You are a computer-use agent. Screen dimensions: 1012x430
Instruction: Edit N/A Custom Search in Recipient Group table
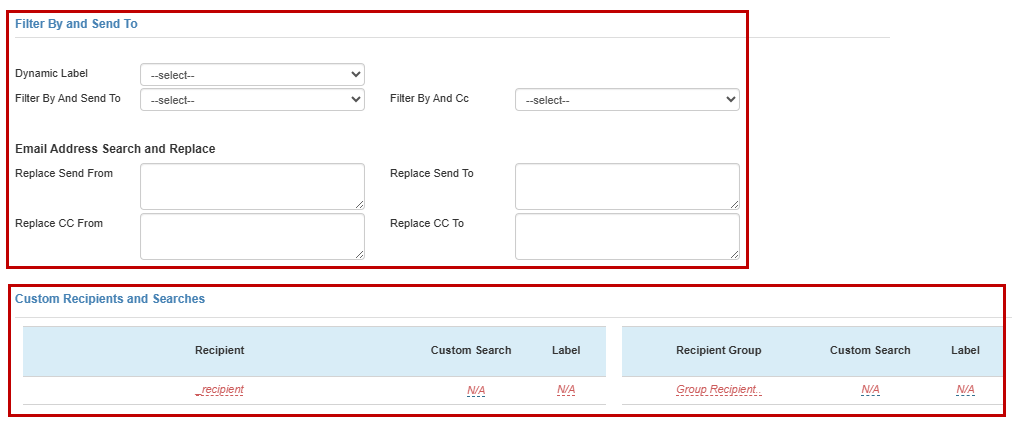[x=870, y=390]
